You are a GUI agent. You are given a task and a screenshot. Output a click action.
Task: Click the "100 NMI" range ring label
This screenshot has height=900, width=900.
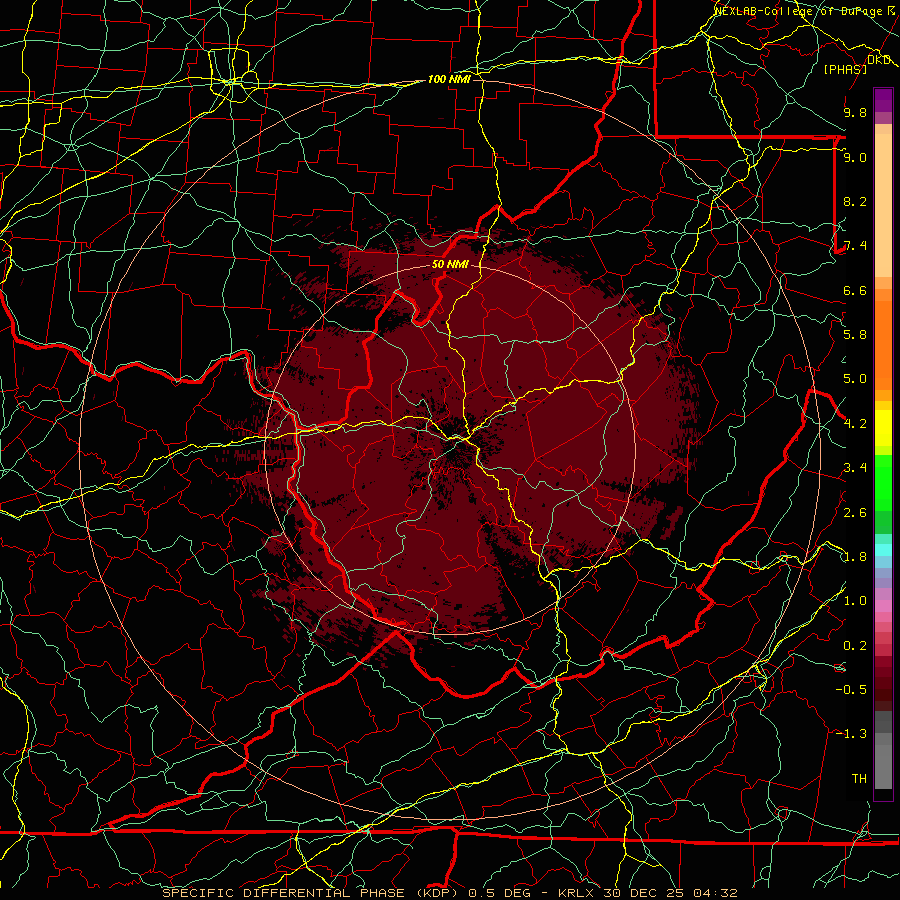tap(449, 79)
